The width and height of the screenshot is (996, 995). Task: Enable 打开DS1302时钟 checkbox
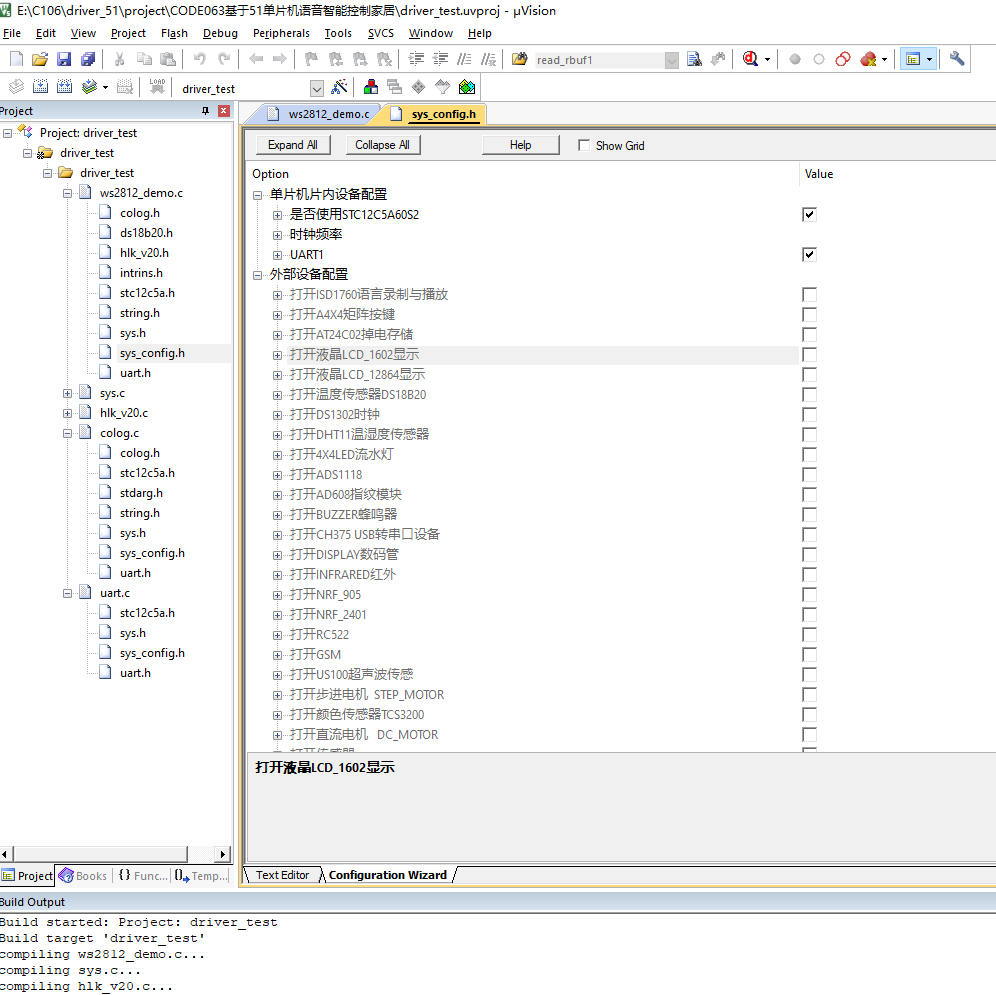point(809,414)
